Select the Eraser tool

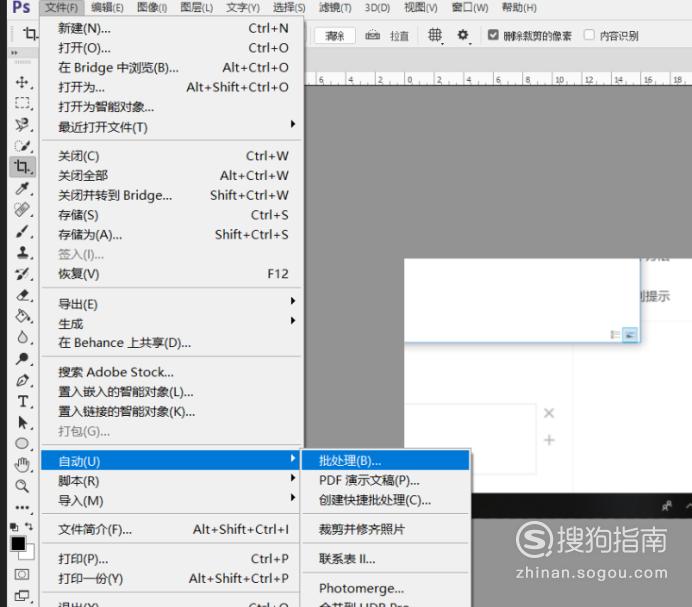[22, 295]
